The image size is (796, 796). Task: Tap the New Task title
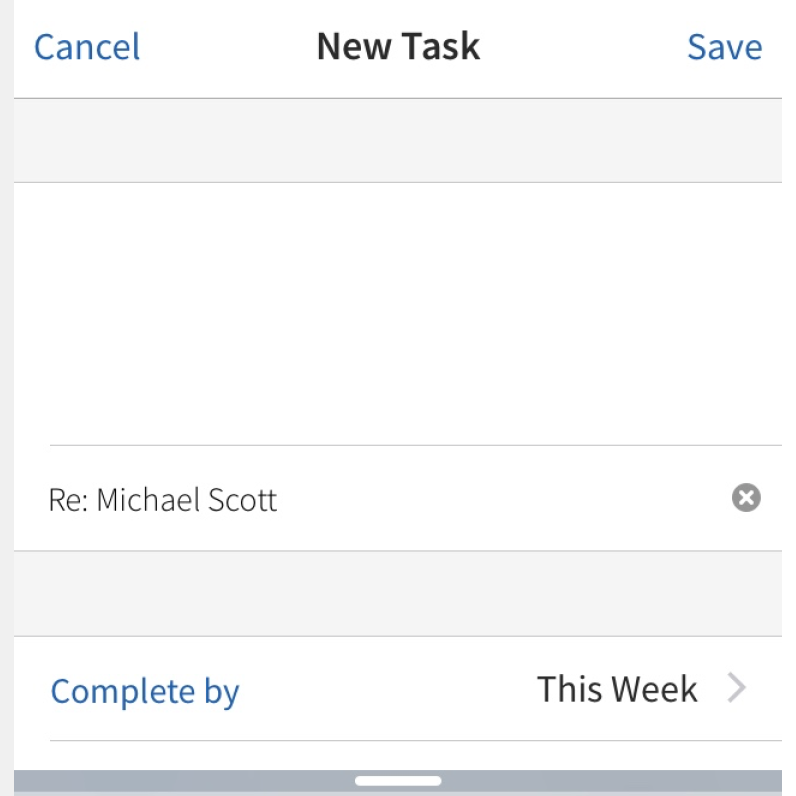(398, 46)
